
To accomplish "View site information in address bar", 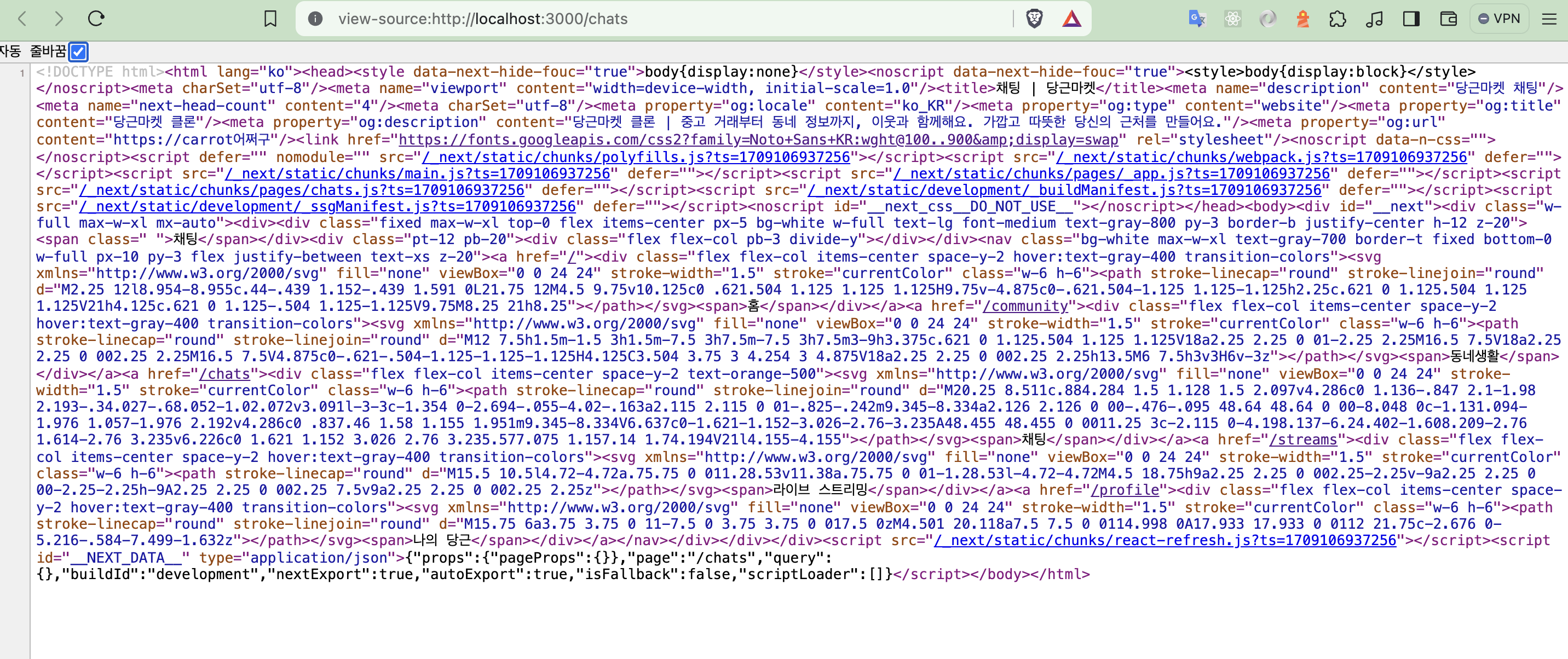I will point(315,19).
